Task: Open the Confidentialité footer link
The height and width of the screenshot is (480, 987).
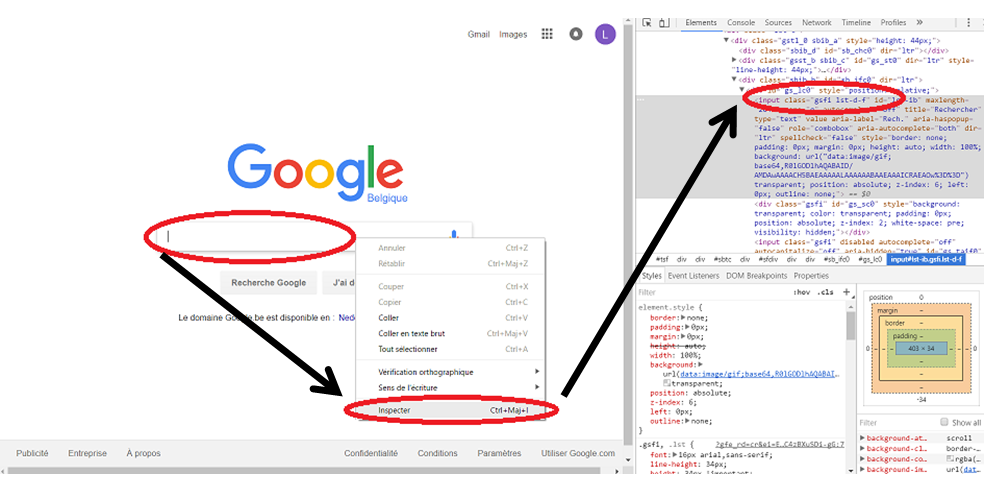Action: pyautogui.click(x=371, y=453)
